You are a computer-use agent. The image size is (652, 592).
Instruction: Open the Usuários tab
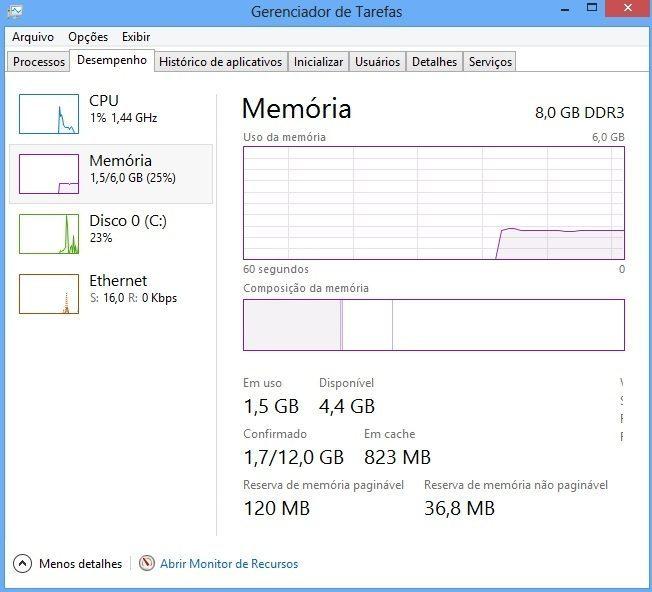(378, 62)
